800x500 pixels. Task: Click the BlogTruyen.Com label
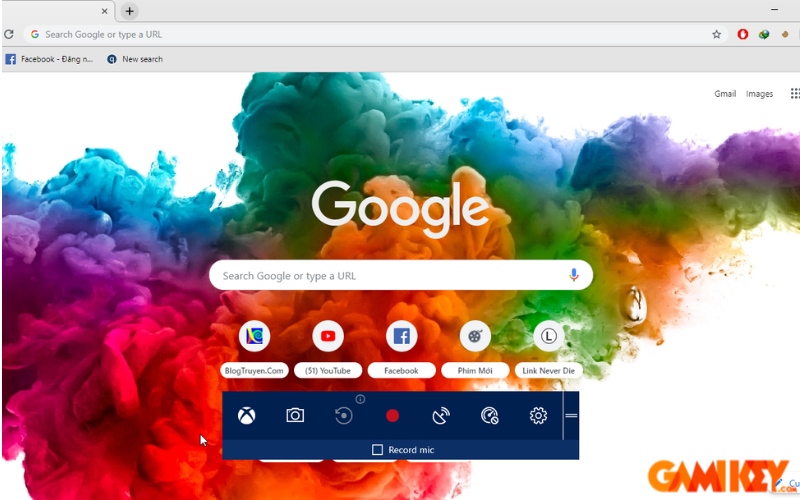pyautogui.click(x=254, y=370)
